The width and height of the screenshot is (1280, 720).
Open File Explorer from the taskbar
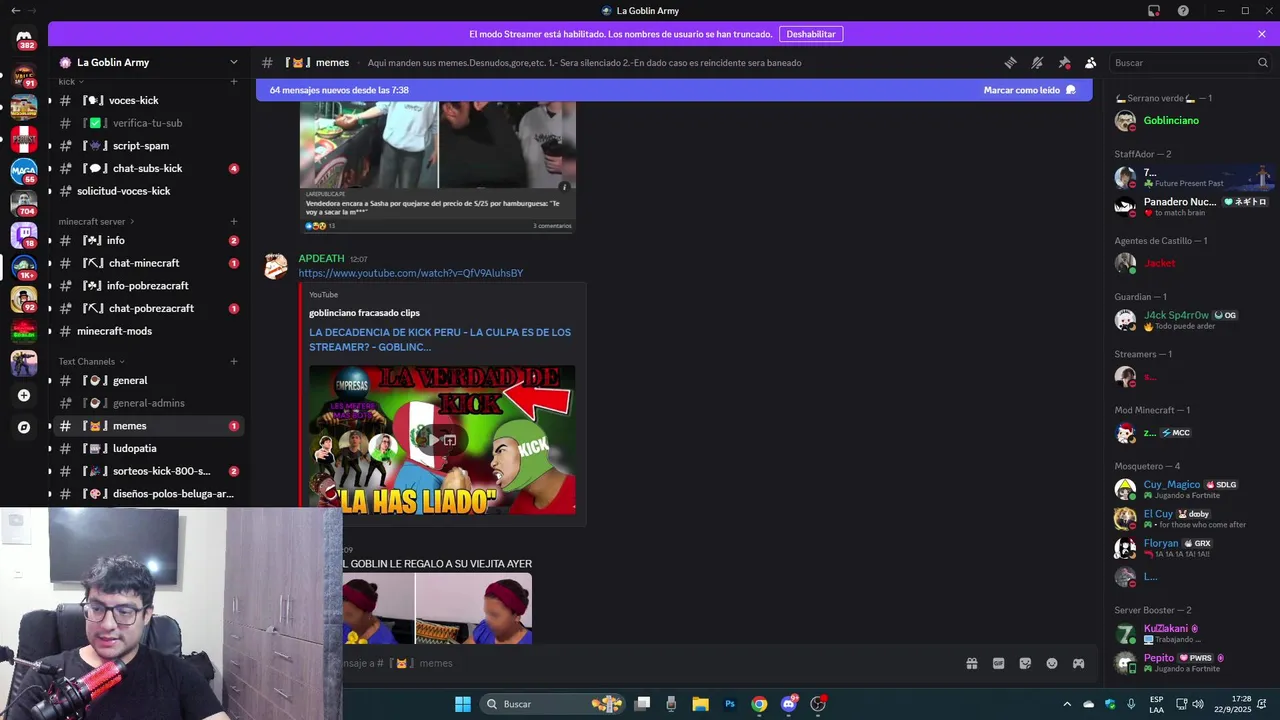tap(700, 704)
